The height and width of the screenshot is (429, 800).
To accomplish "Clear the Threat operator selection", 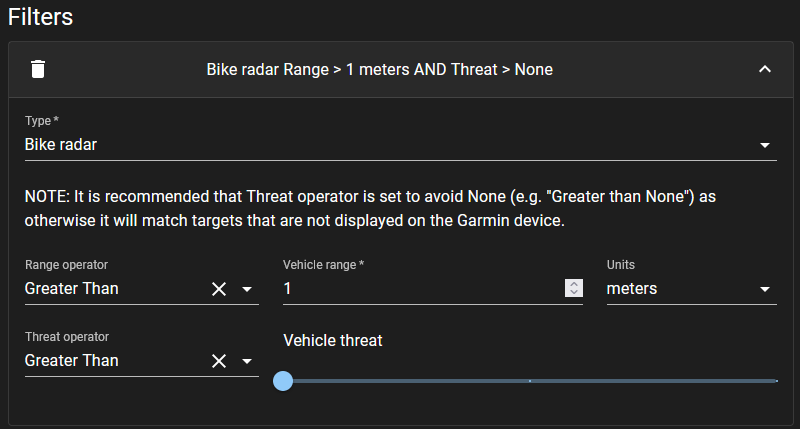I will tap(219, 361).
